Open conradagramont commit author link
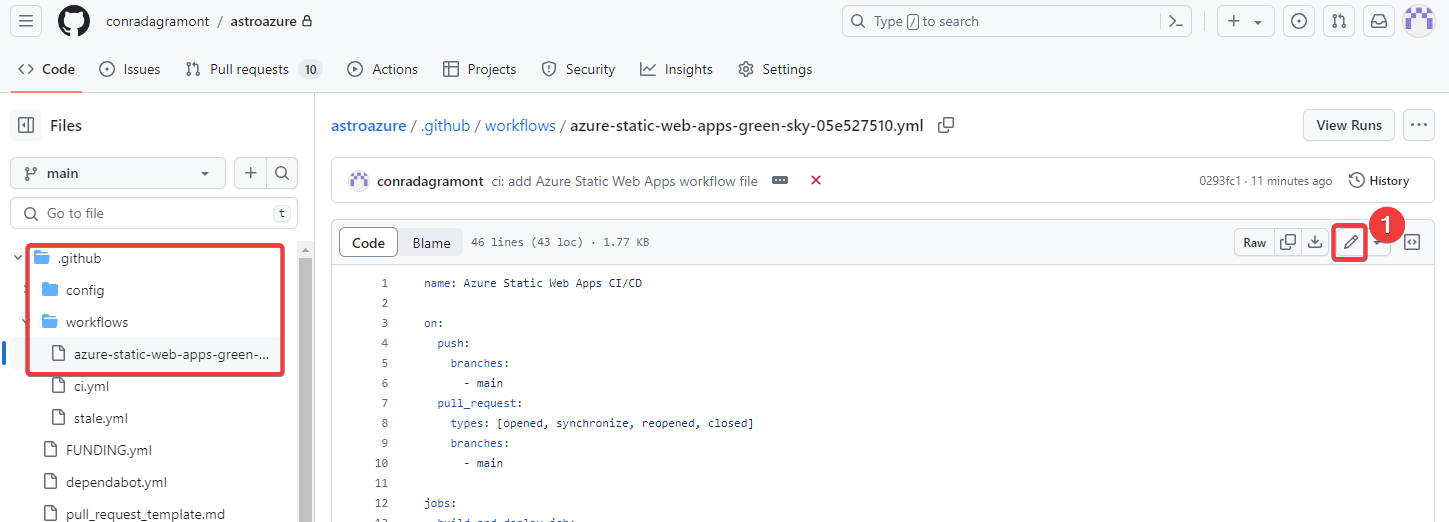 [x=430, y=181]
